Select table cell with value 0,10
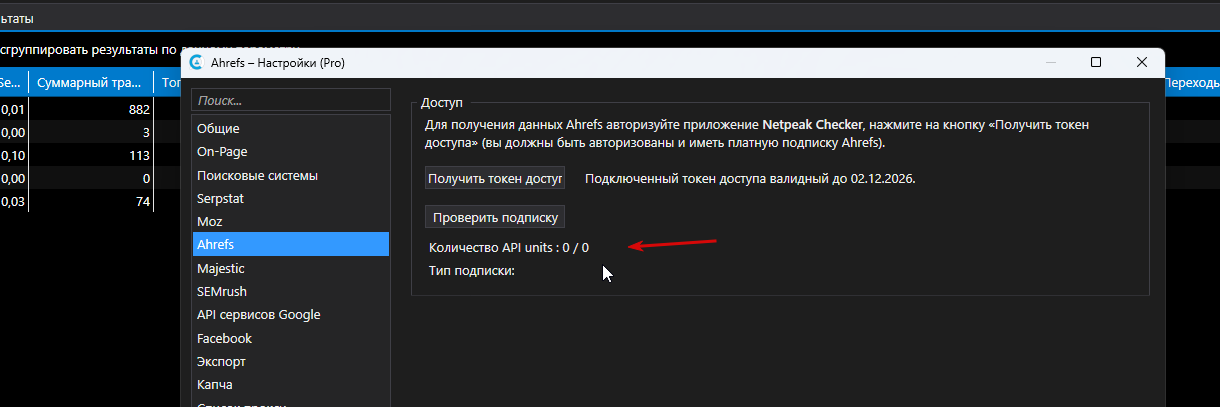The width and height of the screenshot is (1220, 407). (13, 155)
